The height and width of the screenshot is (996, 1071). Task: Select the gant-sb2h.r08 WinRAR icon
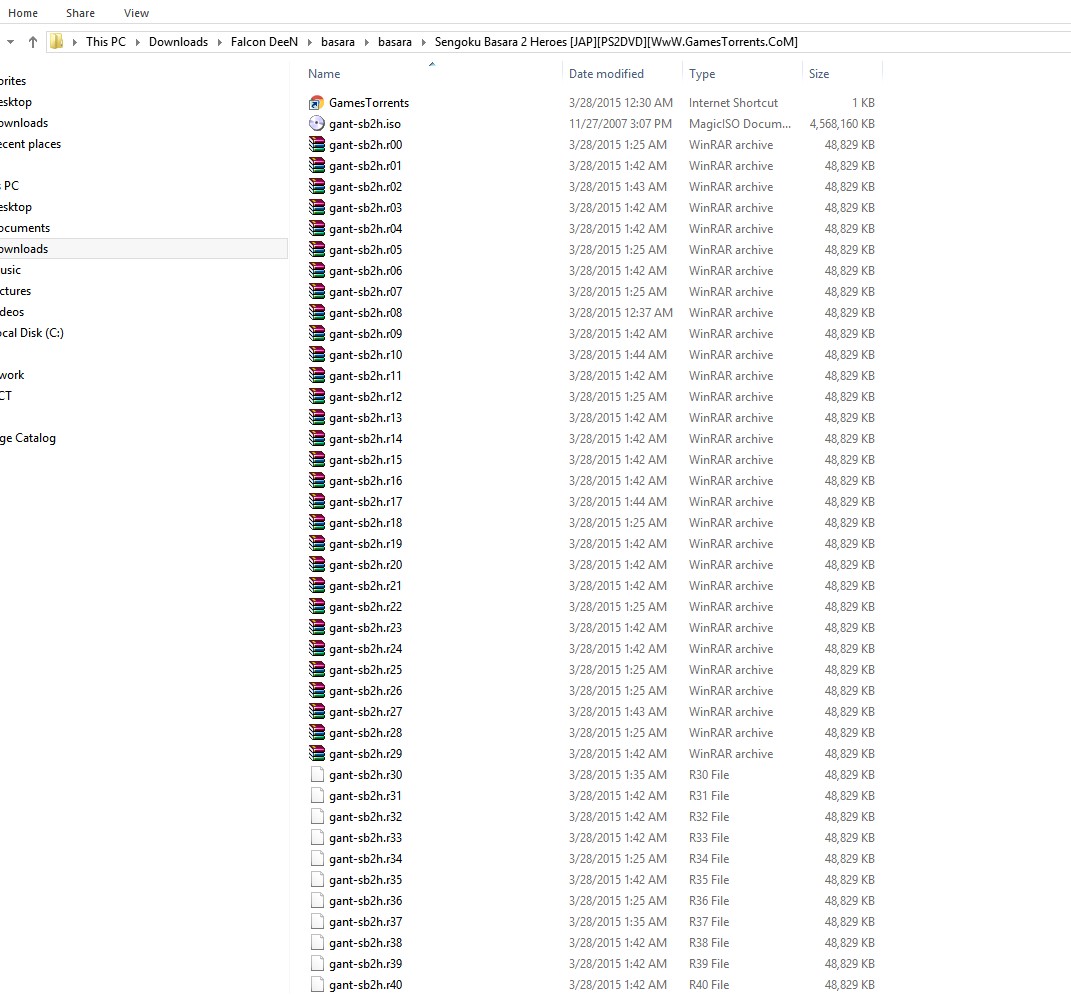[x=316, y=313]
